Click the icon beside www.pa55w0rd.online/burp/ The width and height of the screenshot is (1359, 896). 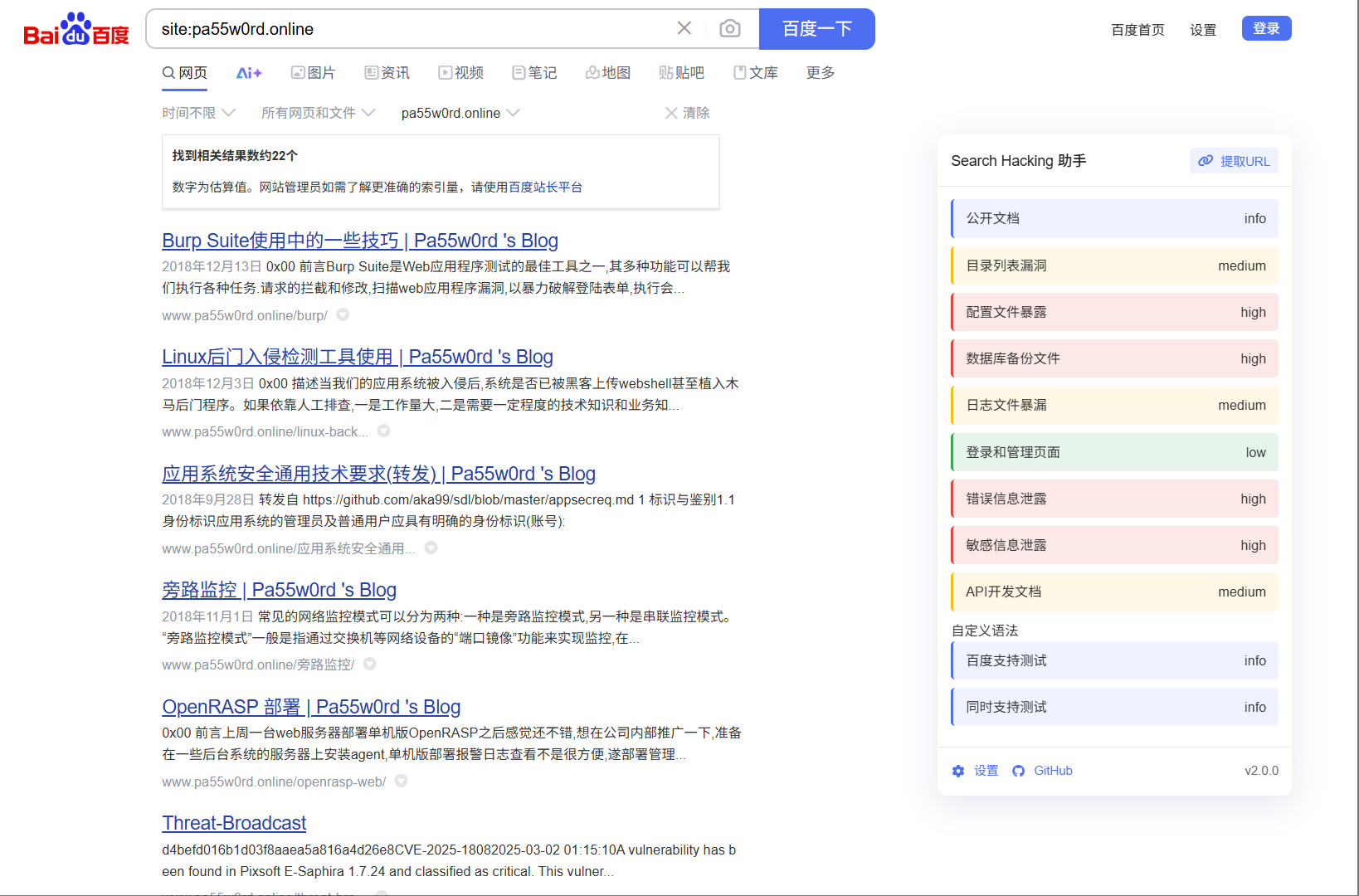[x=343, y=315]
